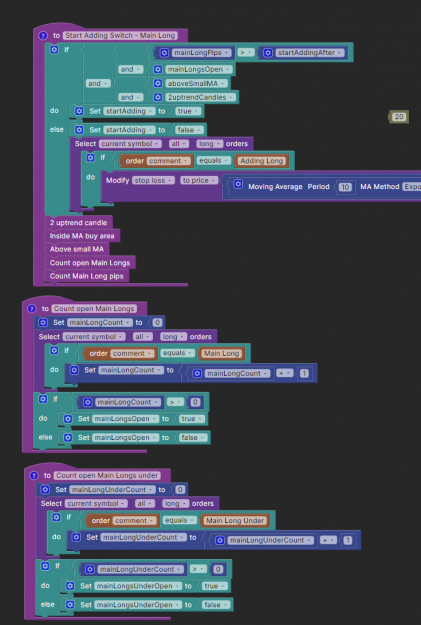Click gear on mainLongCount greater than 0 getter
The height and width of the screenshot is (625, 421).
(x=87, y=402)
